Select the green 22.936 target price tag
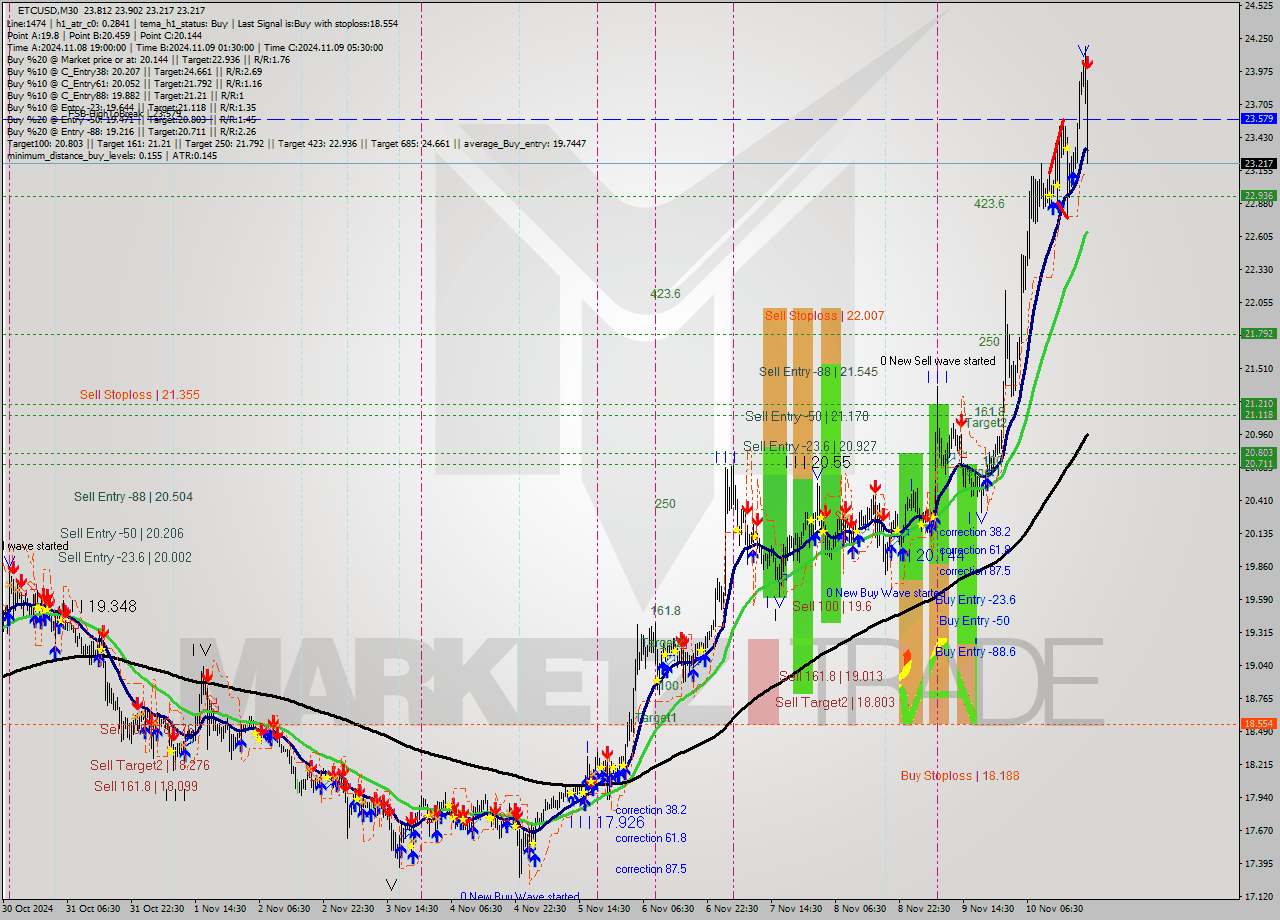 (1258, 196)
